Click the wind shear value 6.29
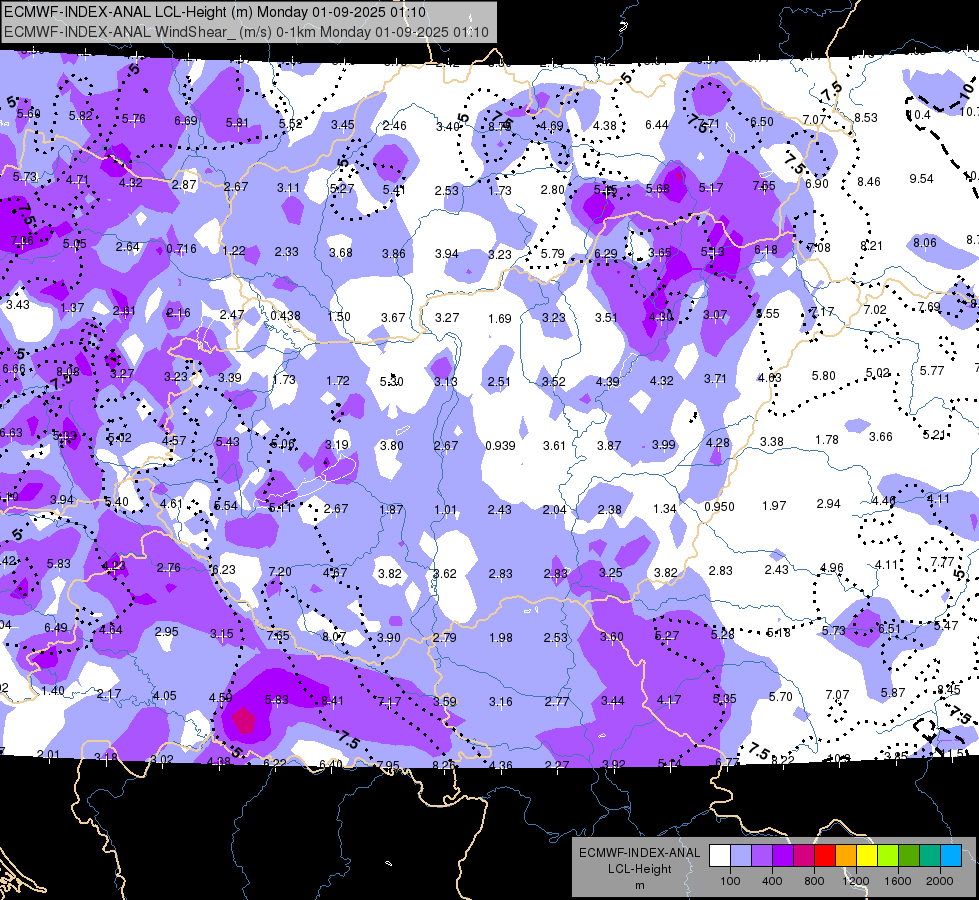 pos(606,253)
